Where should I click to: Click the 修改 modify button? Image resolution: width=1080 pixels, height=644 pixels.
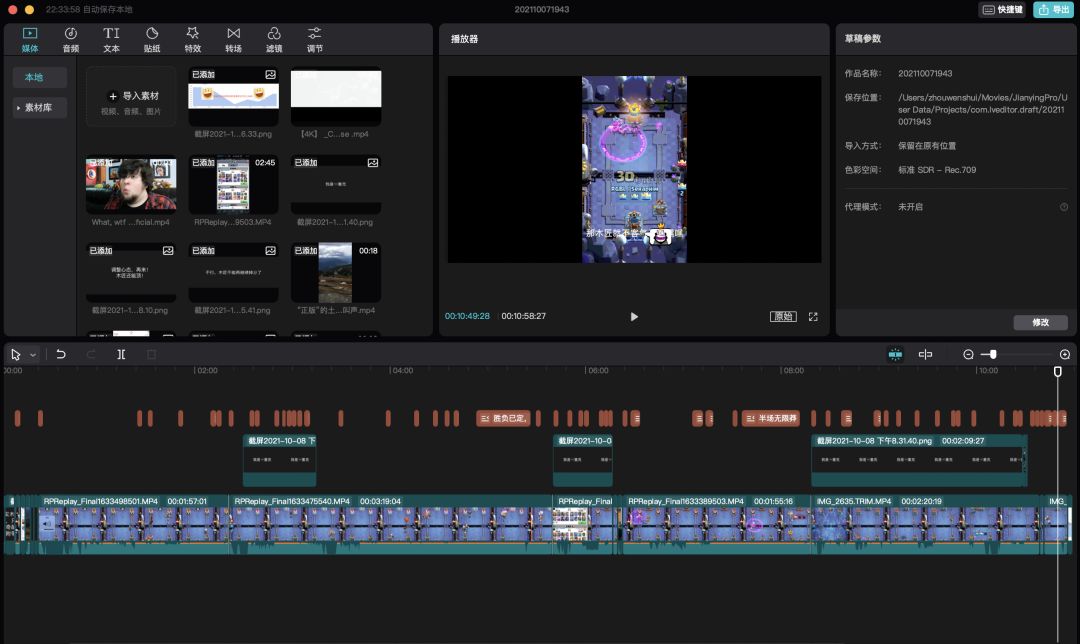(1040, 322)
